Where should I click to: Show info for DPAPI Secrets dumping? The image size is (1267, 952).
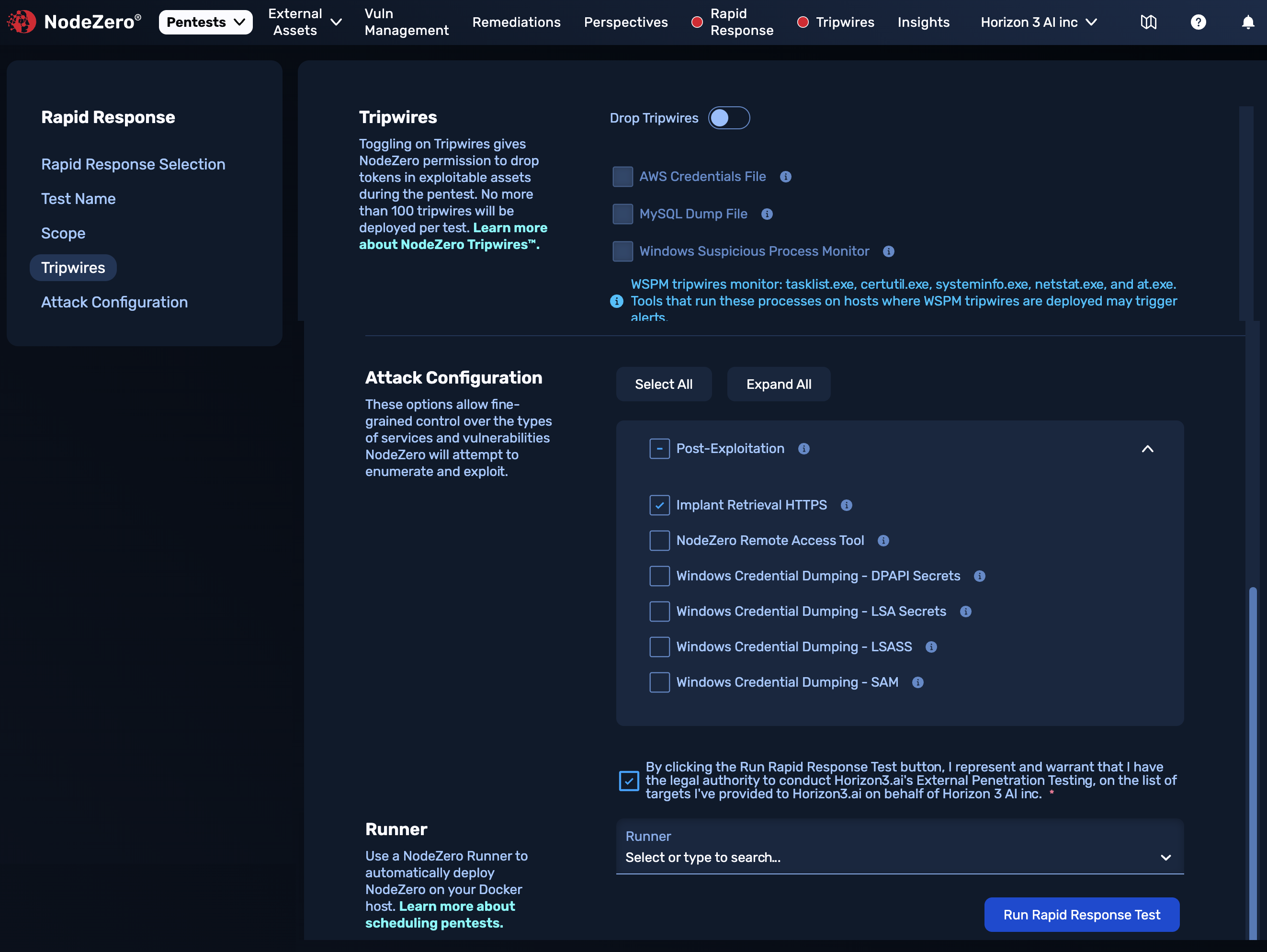(x=980, y=576)
